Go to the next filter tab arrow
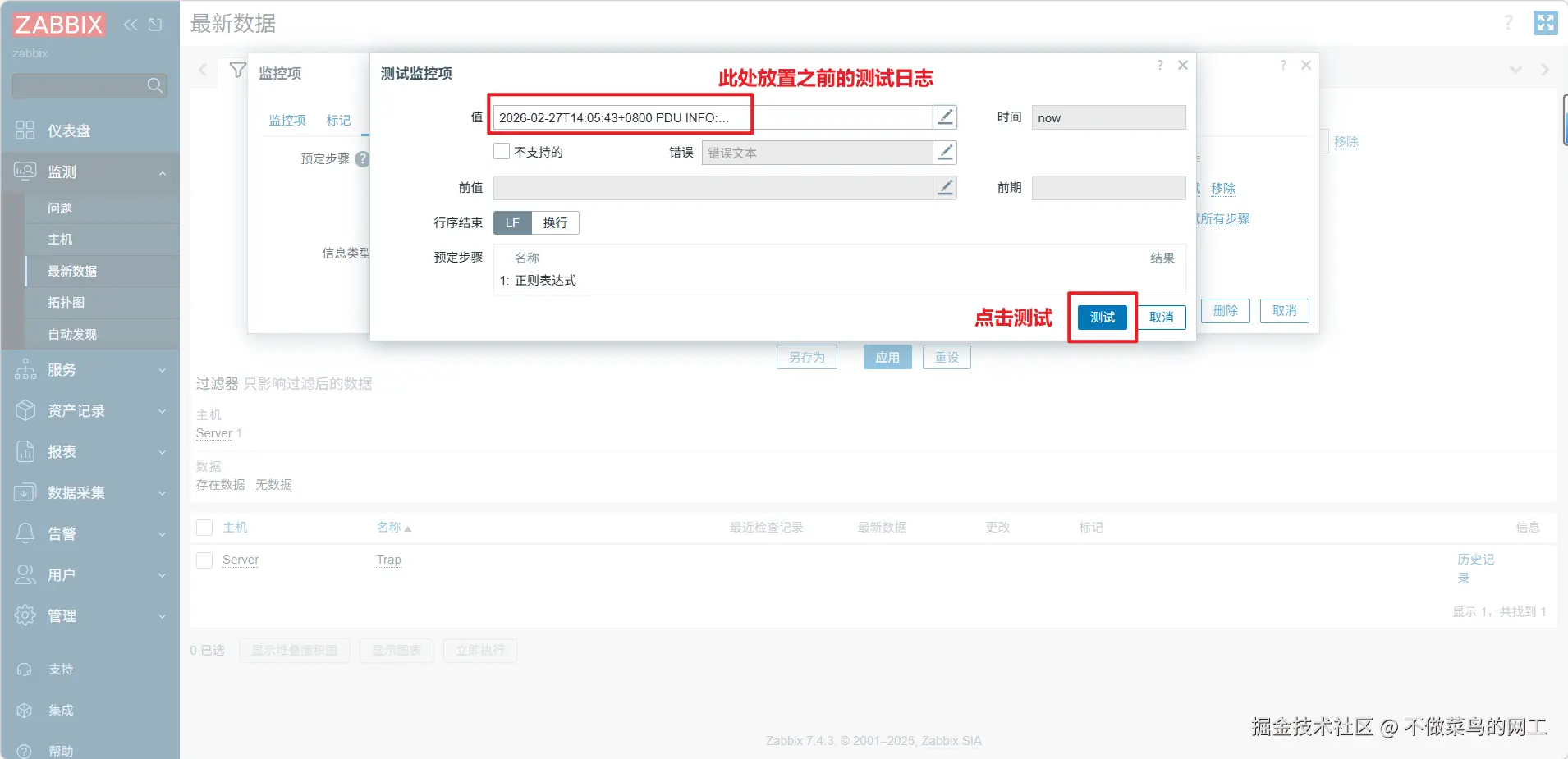Image resolution: width=1568 pixels, height=759 pixels. [x=1545, y=70]
